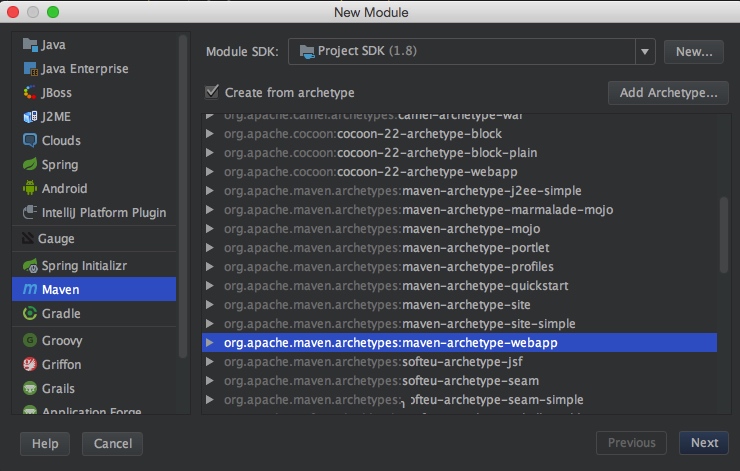The image size is (740, 471).
Task: Choose Java module type
Action: (x=94, y=45)
